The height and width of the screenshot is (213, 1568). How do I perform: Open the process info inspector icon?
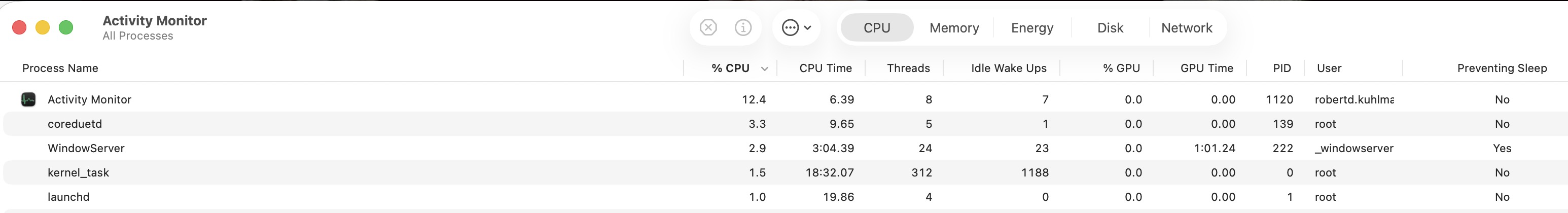742,27
